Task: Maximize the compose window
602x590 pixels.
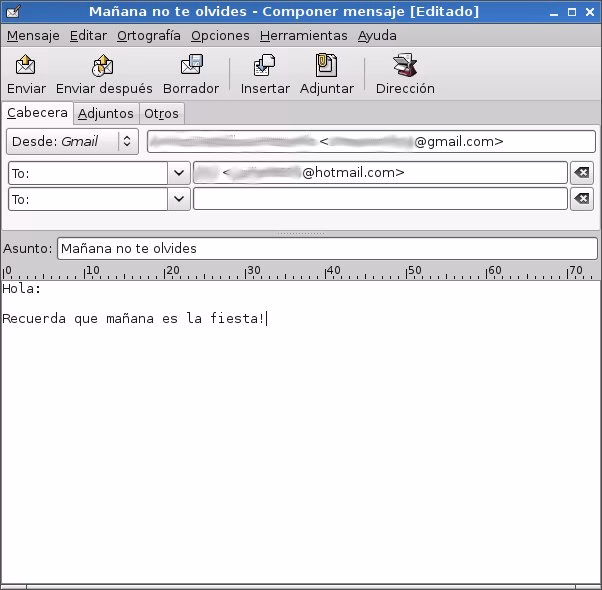Action: click(x=572, y=12)
